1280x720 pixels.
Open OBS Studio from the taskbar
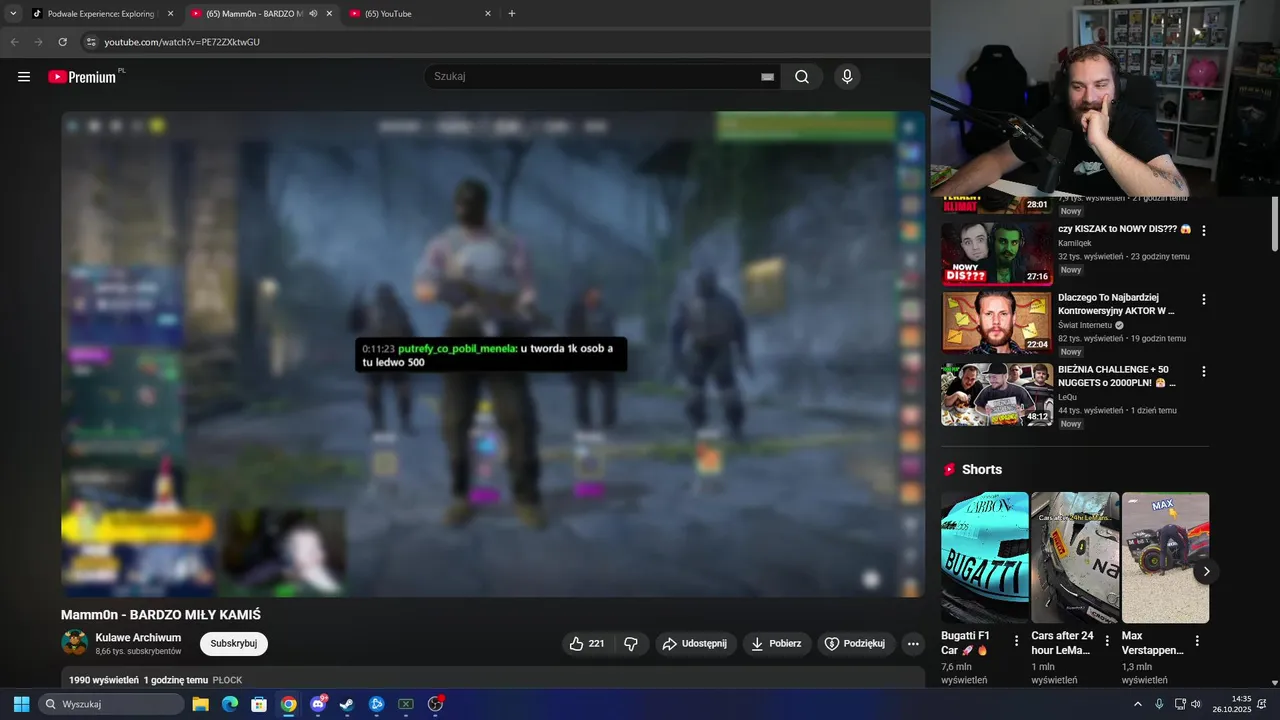pos(435,704)
